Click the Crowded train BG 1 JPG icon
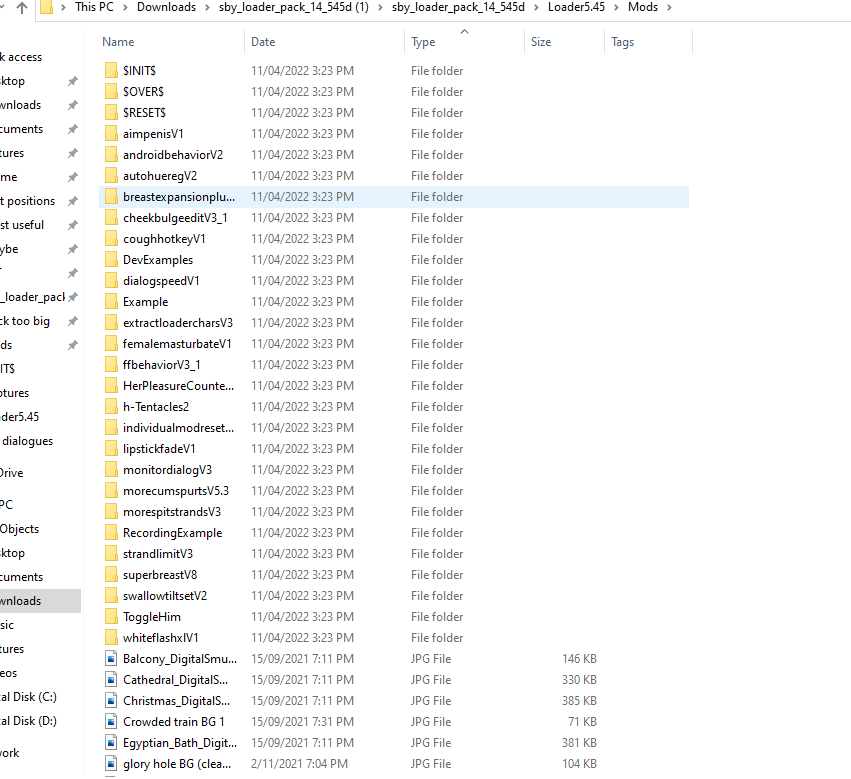 110,722
